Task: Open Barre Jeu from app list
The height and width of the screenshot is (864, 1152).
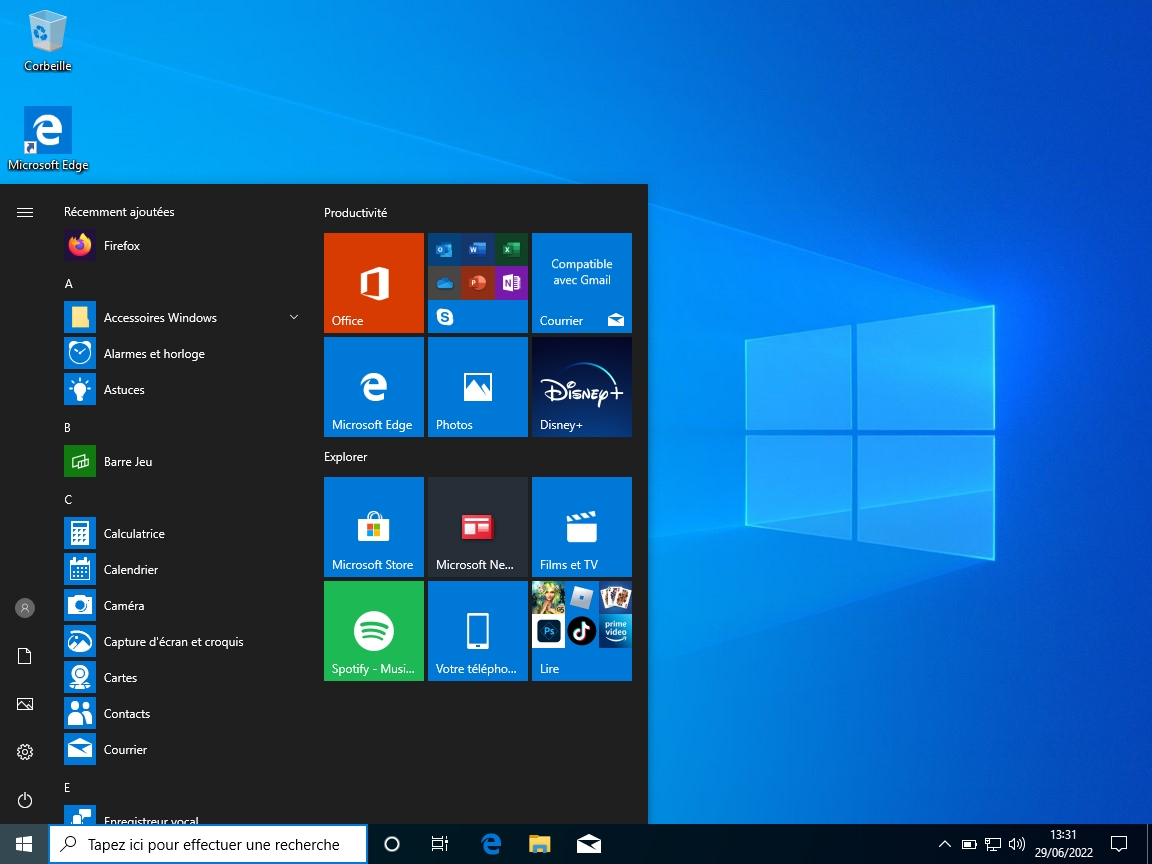Action: (182, 461)
